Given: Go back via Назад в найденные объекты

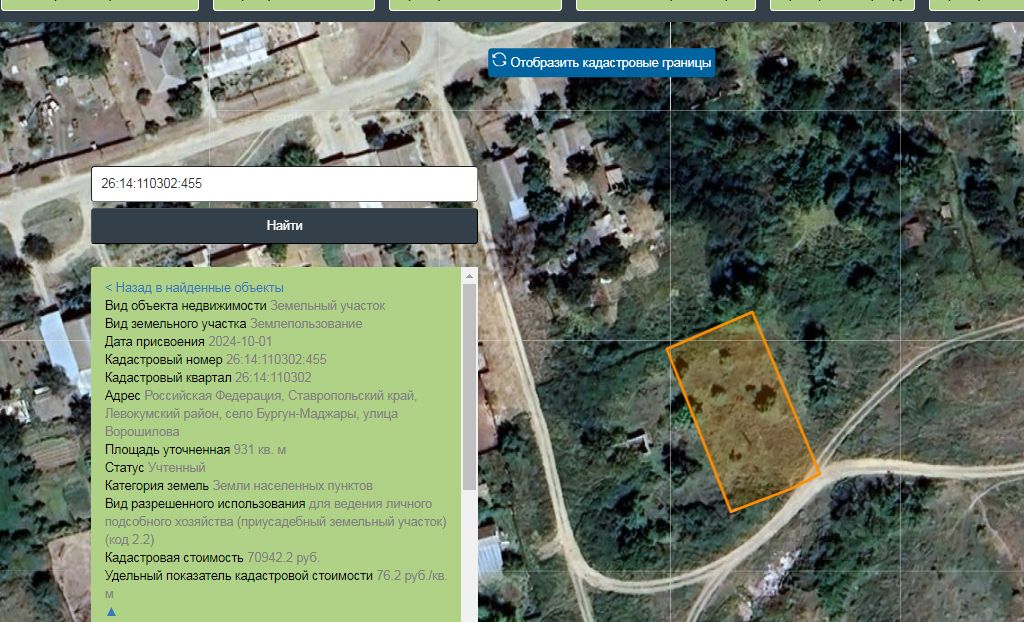Looking at the screenshot, I should coord(194,287).
